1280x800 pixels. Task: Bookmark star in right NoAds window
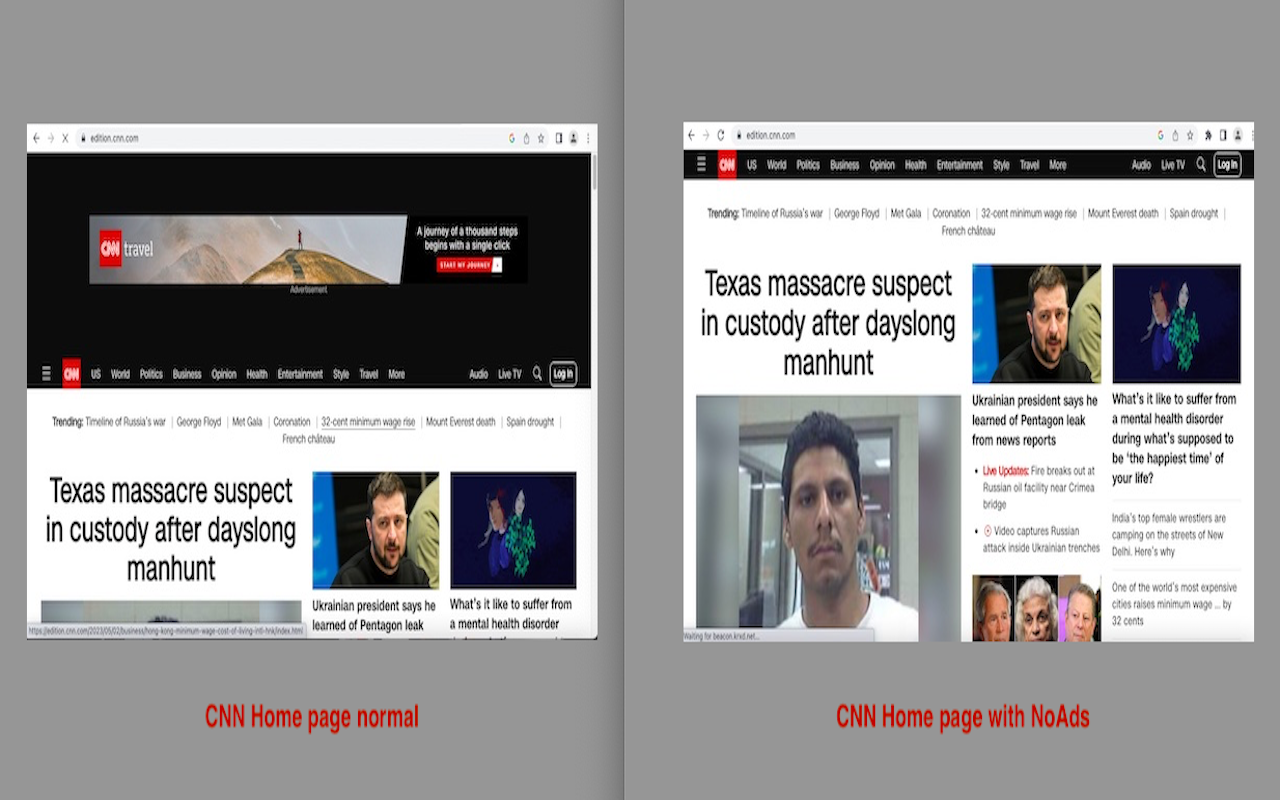(1190, 135)
